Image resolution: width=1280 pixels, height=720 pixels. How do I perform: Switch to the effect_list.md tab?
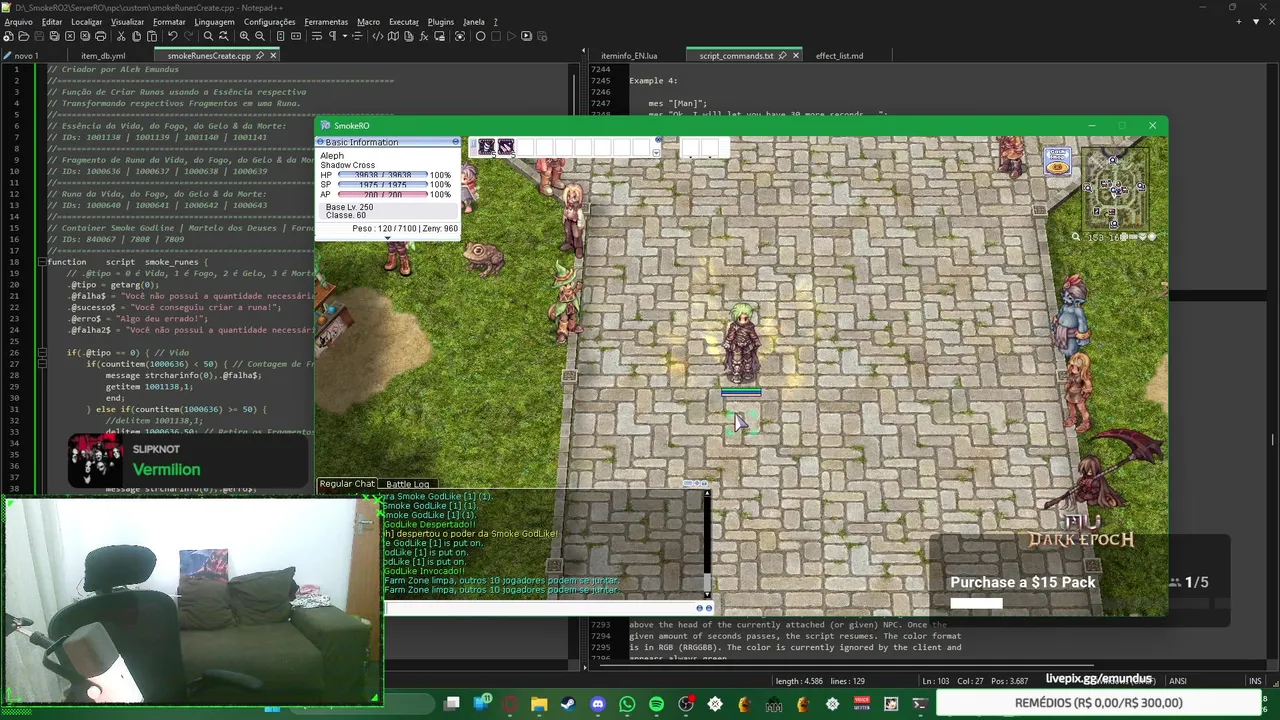point(839,56)
